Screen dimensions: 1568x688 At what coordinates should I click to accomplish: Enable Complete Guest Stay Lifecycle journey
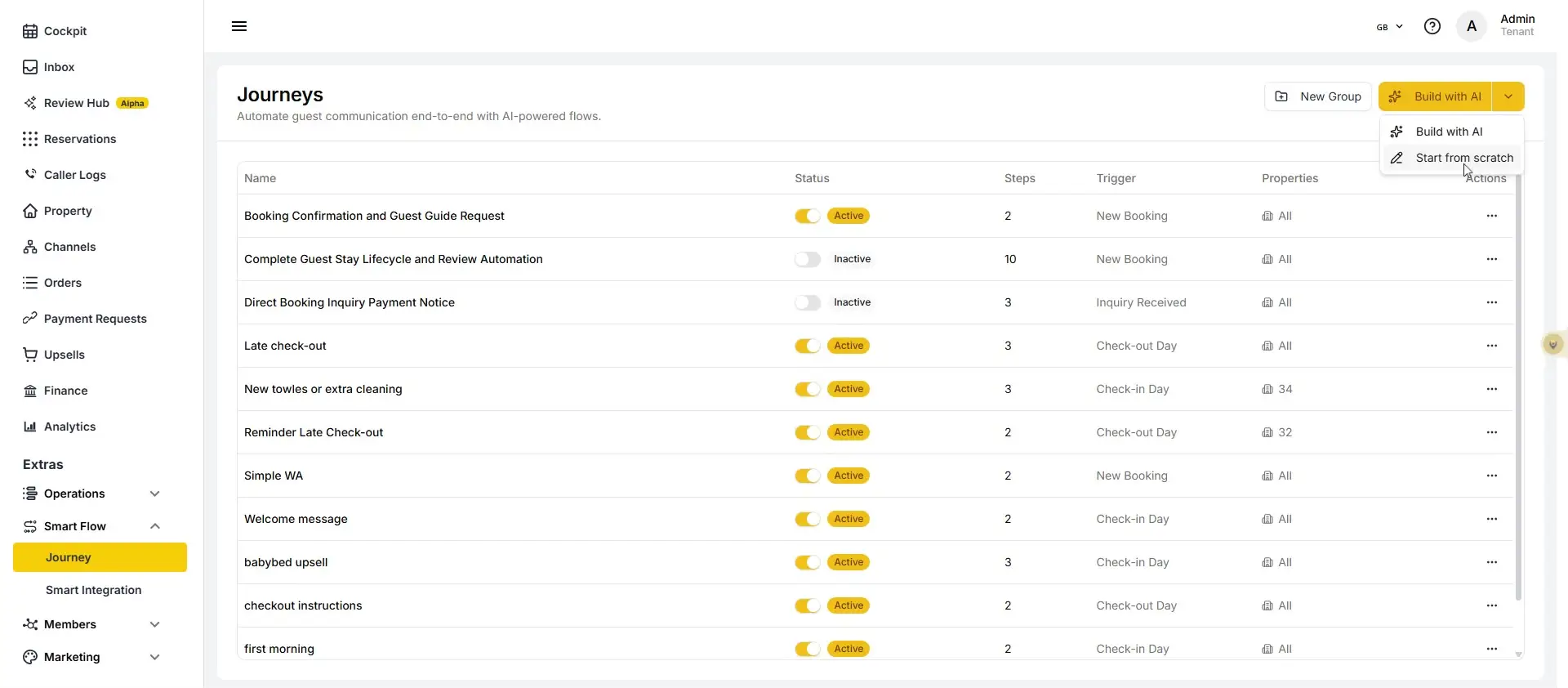pos(808,259)
